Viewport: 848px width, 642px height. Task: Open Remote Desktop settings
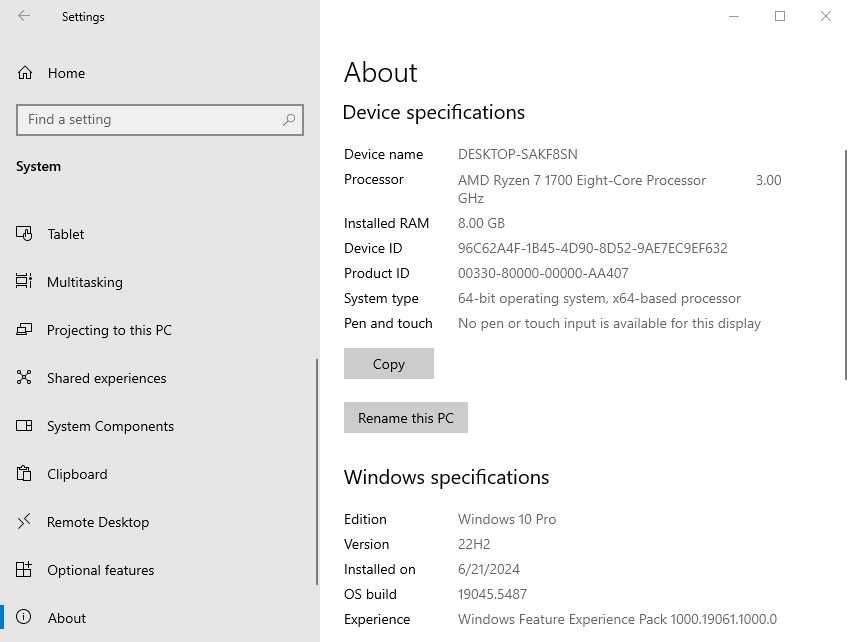coord(97,522)
